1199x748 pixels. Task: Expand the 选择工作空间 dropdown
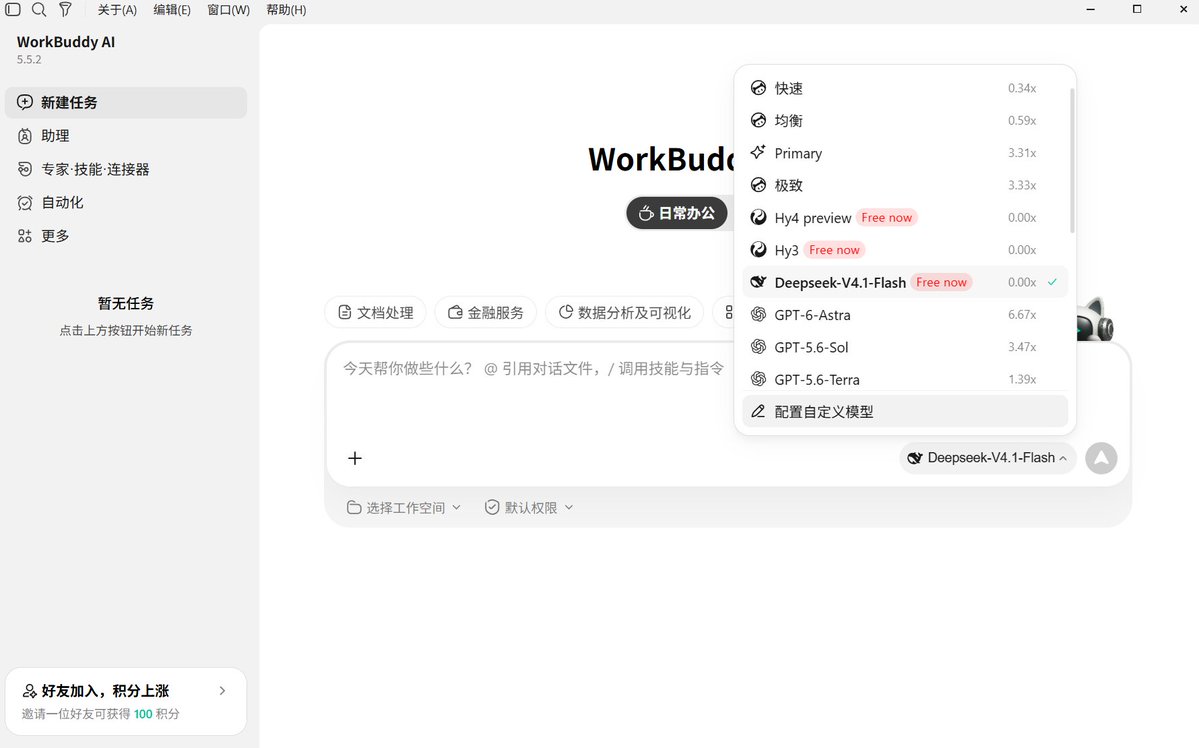(404, 508)
